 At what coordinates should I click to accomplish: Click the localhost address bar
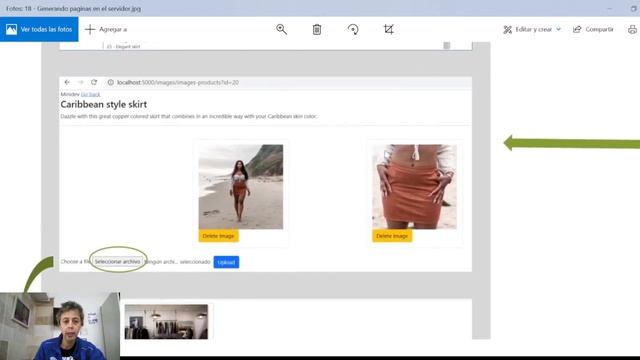288,82
